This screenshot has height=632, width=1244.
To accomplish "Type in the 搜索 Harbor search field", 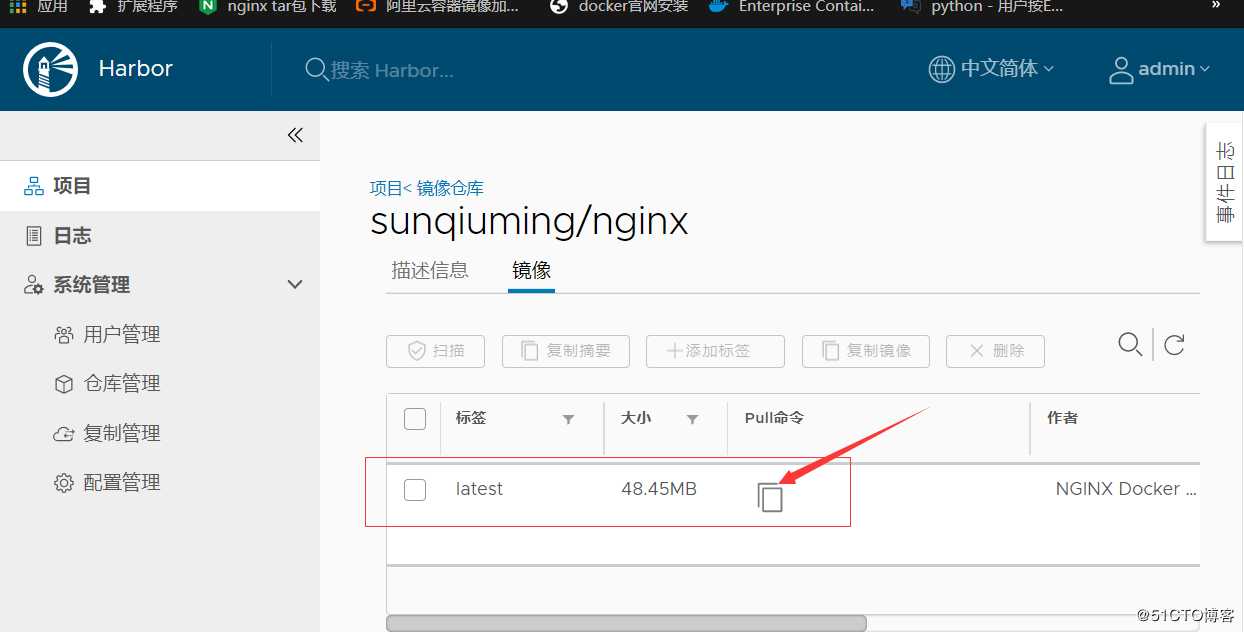I will coord(393,70).
